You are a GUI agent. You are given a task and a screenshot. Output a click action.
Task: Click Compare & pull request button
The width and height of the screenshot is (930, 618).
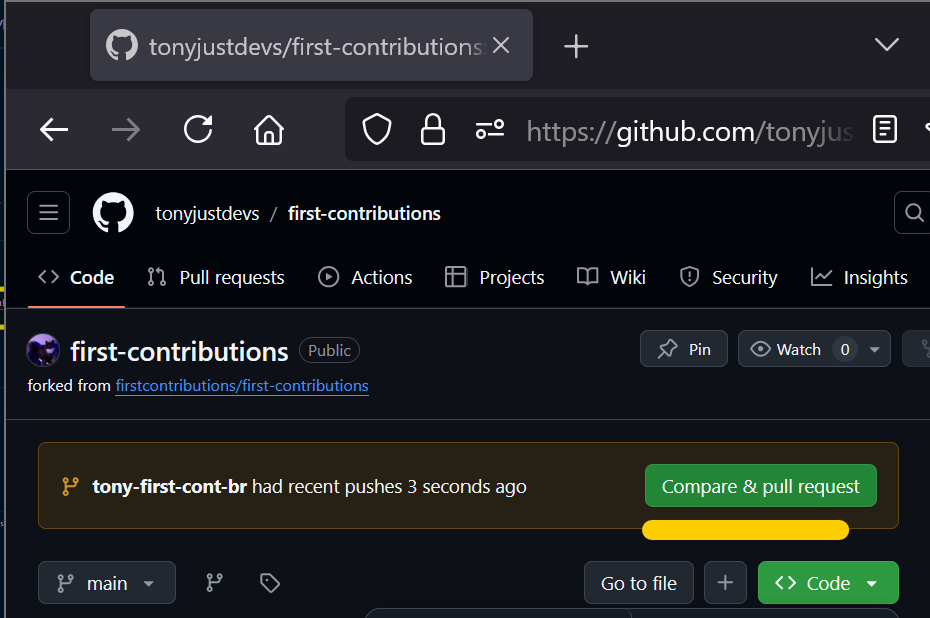[x=760, y=486]
